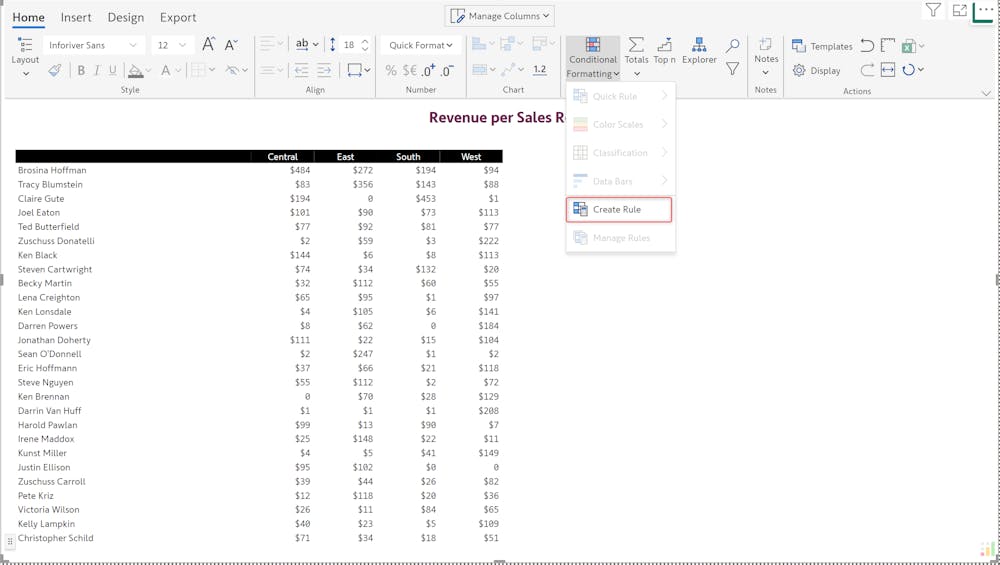Image resolution: width=1000 pixels, height=565 pixels.
Task: Click the fill color bucket swatch
Action: coord(135,70)
